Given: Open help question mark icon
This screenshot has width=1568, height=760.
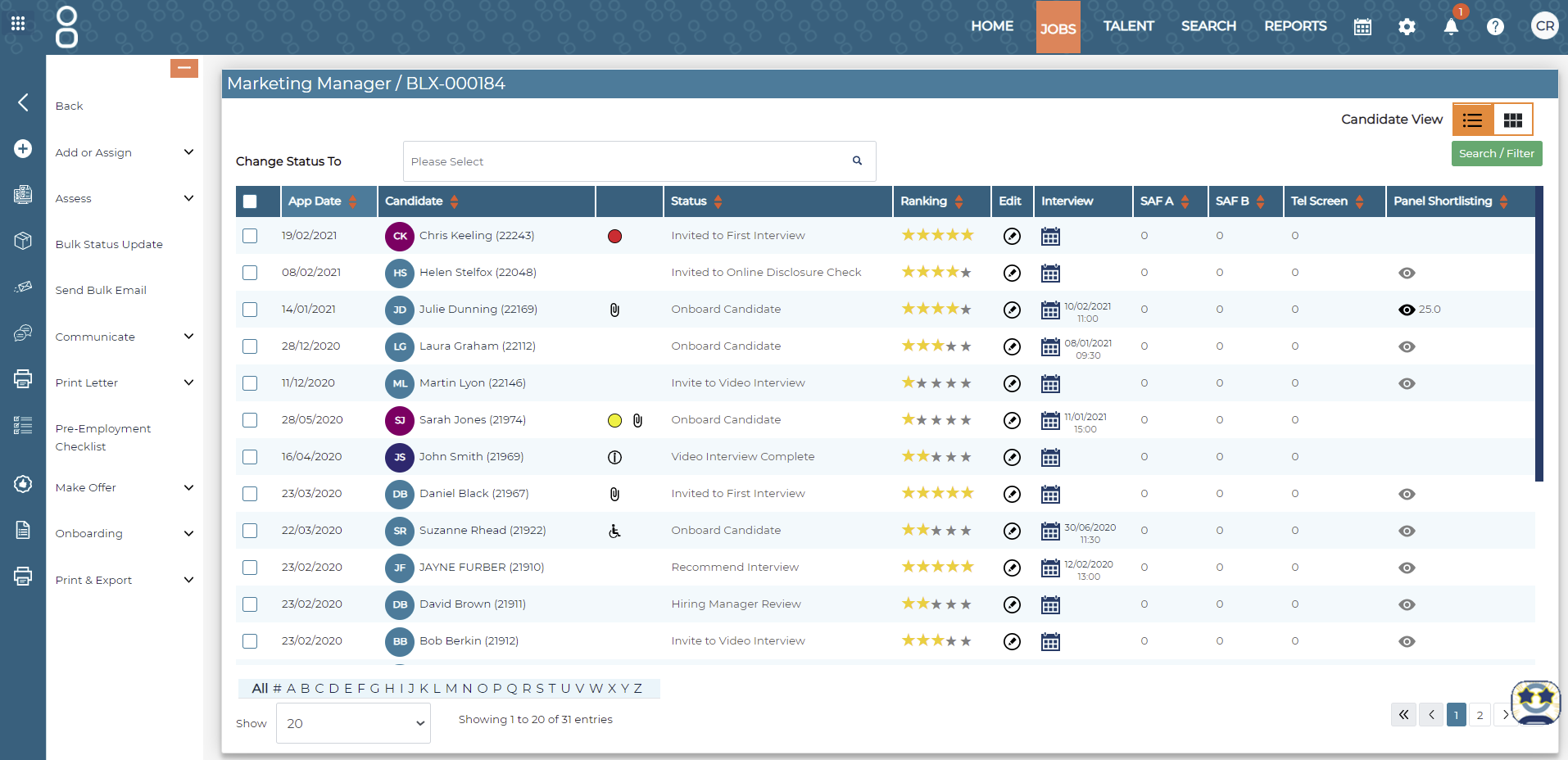Looking at the screenshot, I should [x=1495, y=27].
